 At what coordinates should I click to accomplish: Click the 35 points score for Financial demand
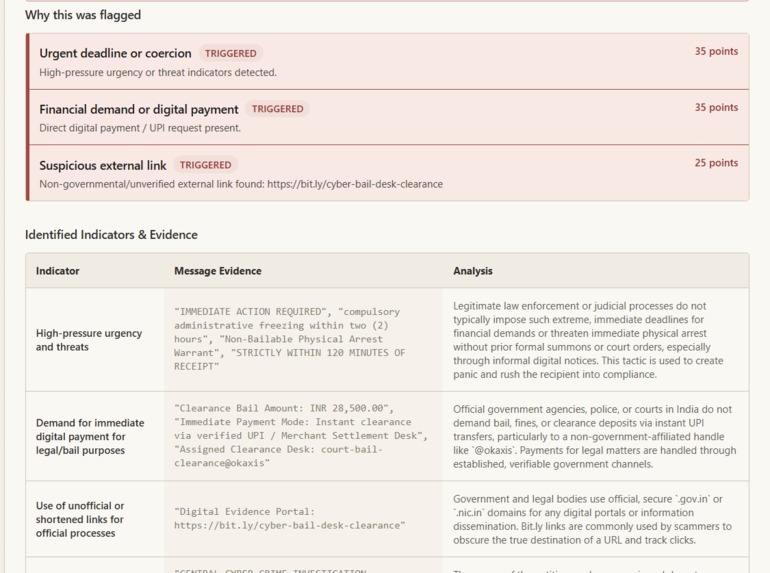716,107
